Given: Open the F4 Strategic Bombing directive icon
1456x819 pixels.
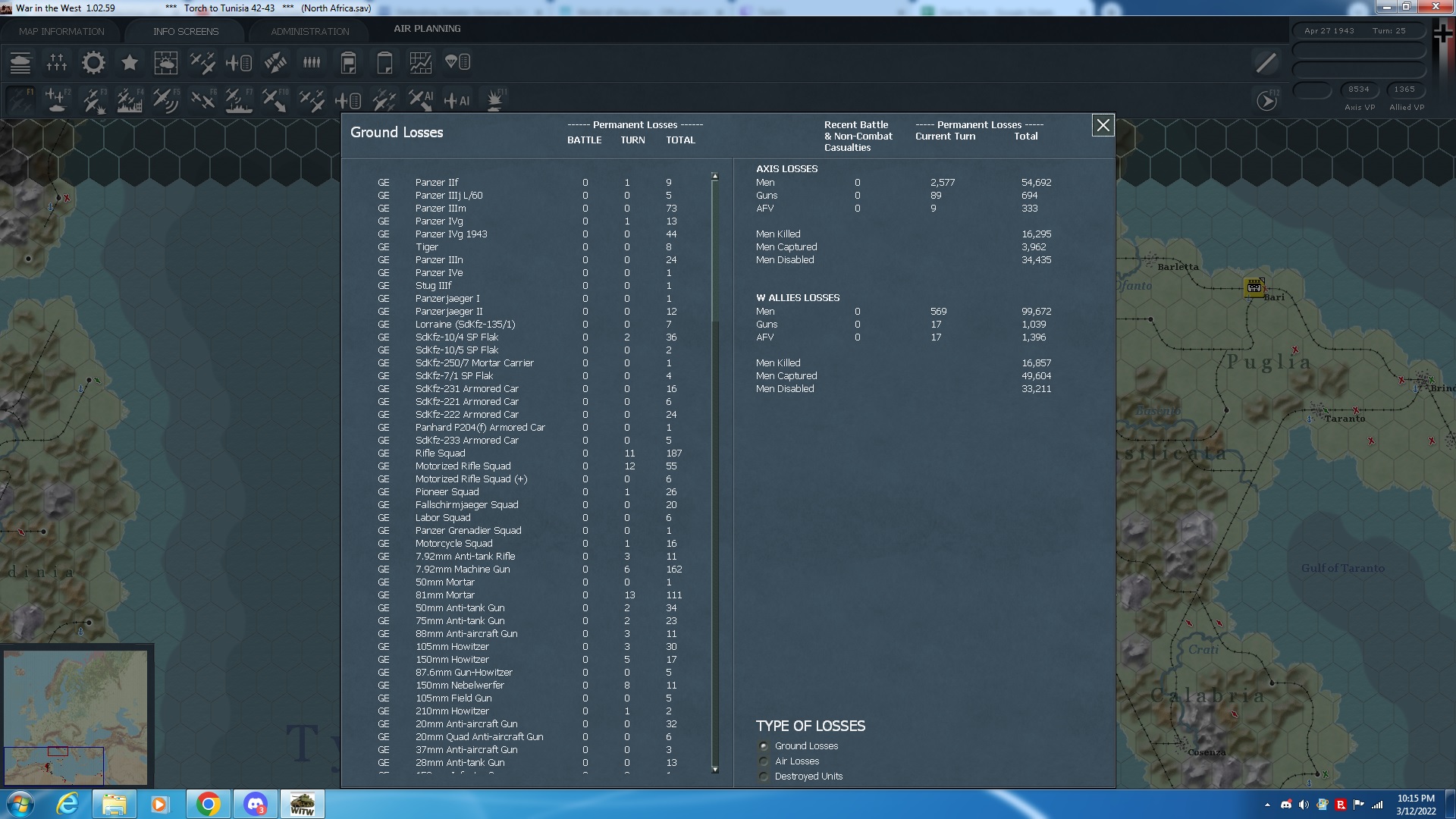Looking at the screenshot, I should [x=130, y=99].
